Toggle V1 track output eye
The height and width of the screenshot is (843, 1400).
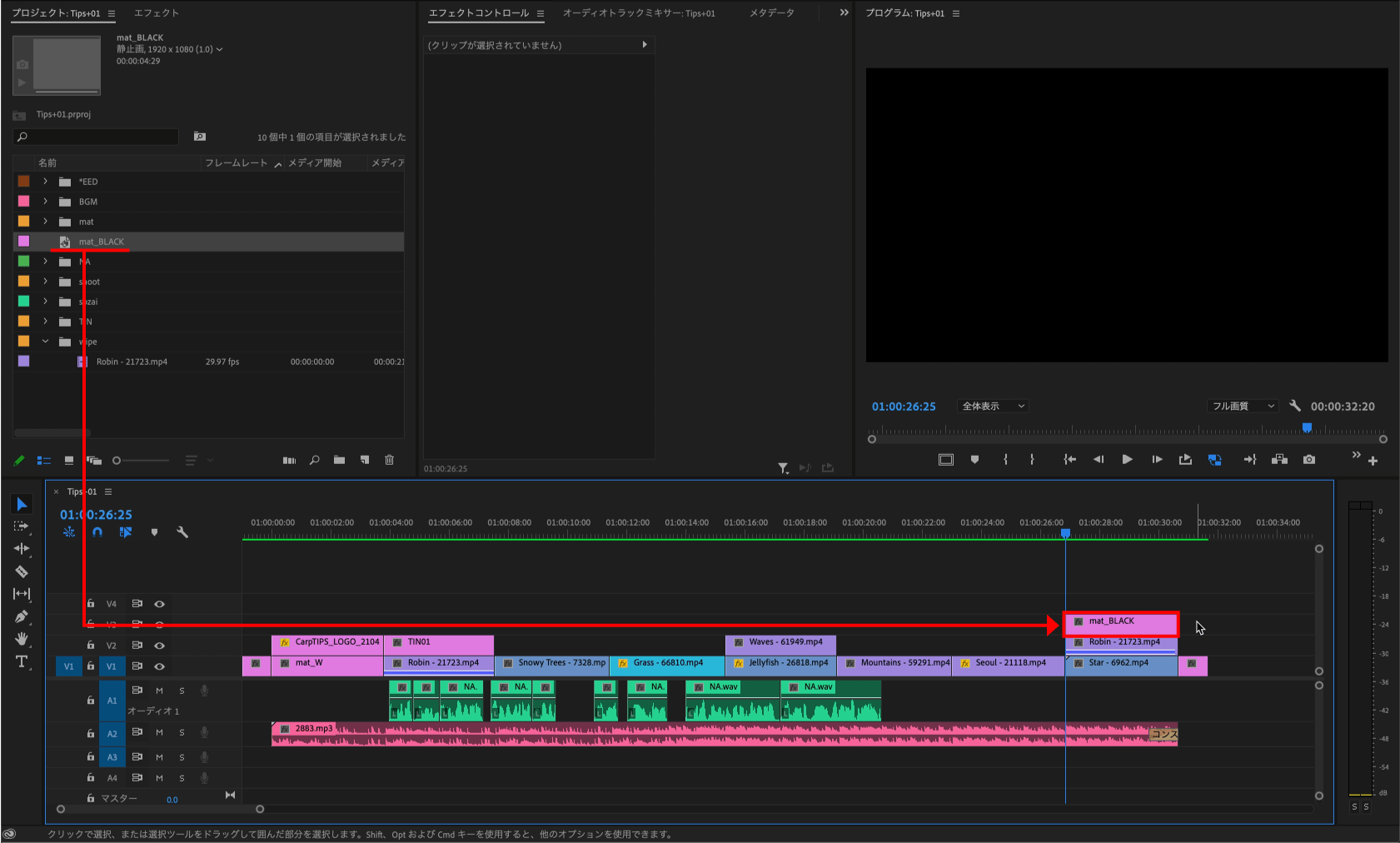159,666
